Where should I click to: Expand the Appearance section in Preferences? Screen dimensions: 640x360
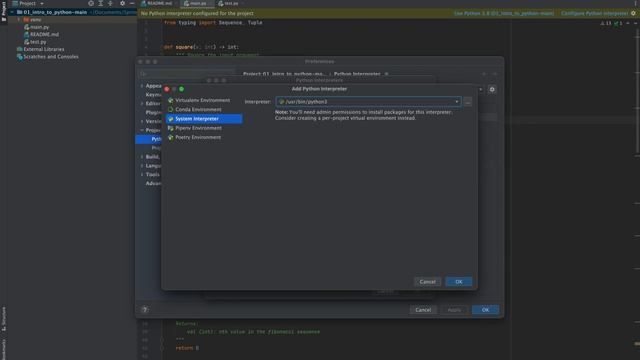[x=142, y=86]
